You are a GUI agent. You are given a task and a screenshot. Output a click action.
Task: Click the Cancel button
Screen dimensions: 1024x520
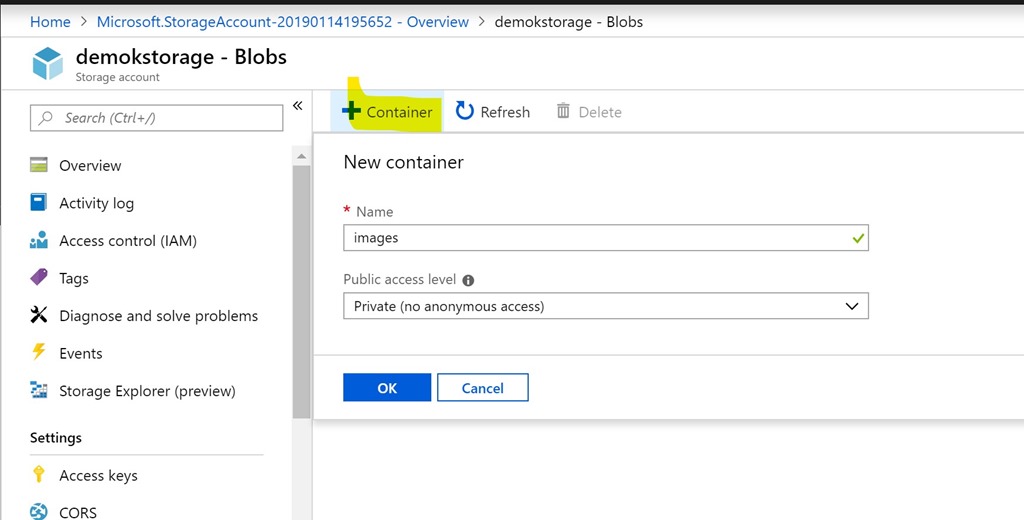pyautogui.click(x=483, y=387)
